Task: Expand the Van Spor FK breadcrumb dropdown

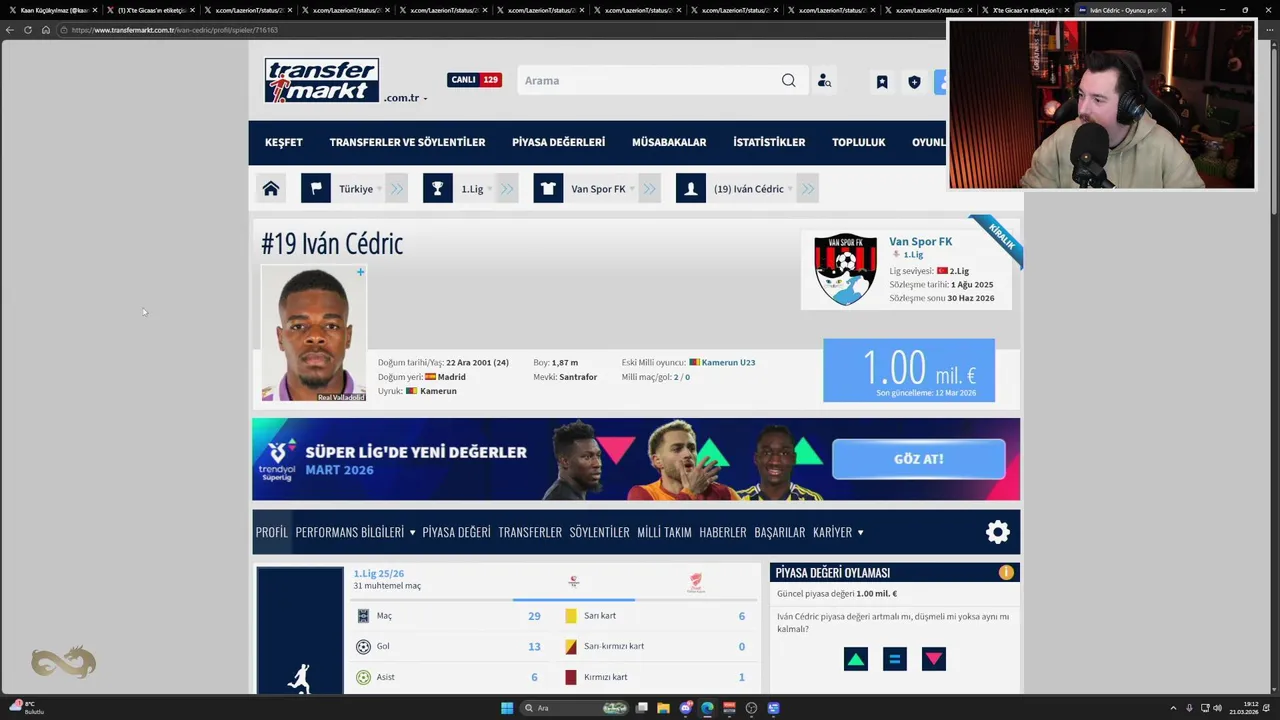Action: coord(632,189)
